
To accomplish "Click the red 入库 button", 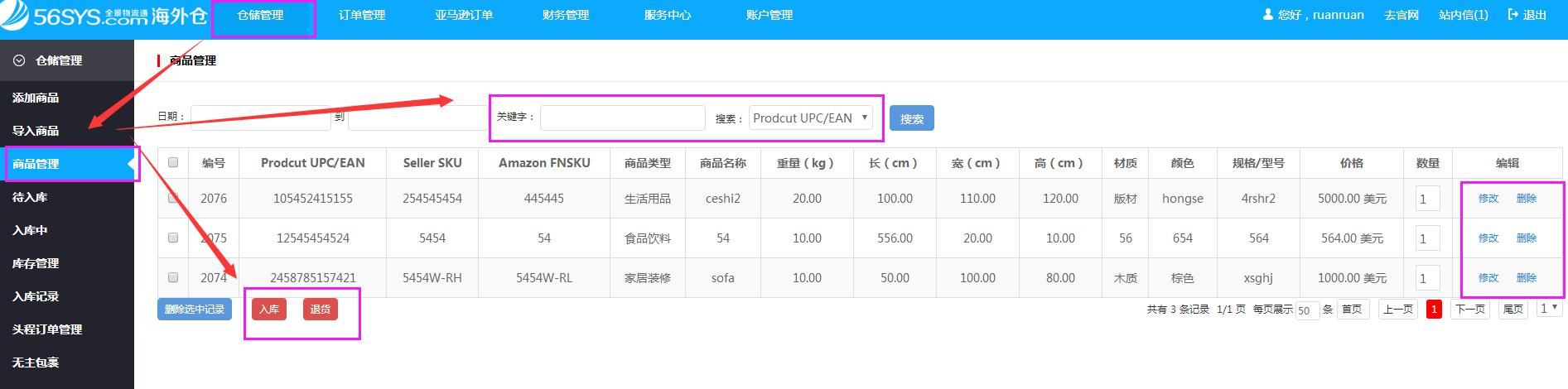I will pos(269,310).
